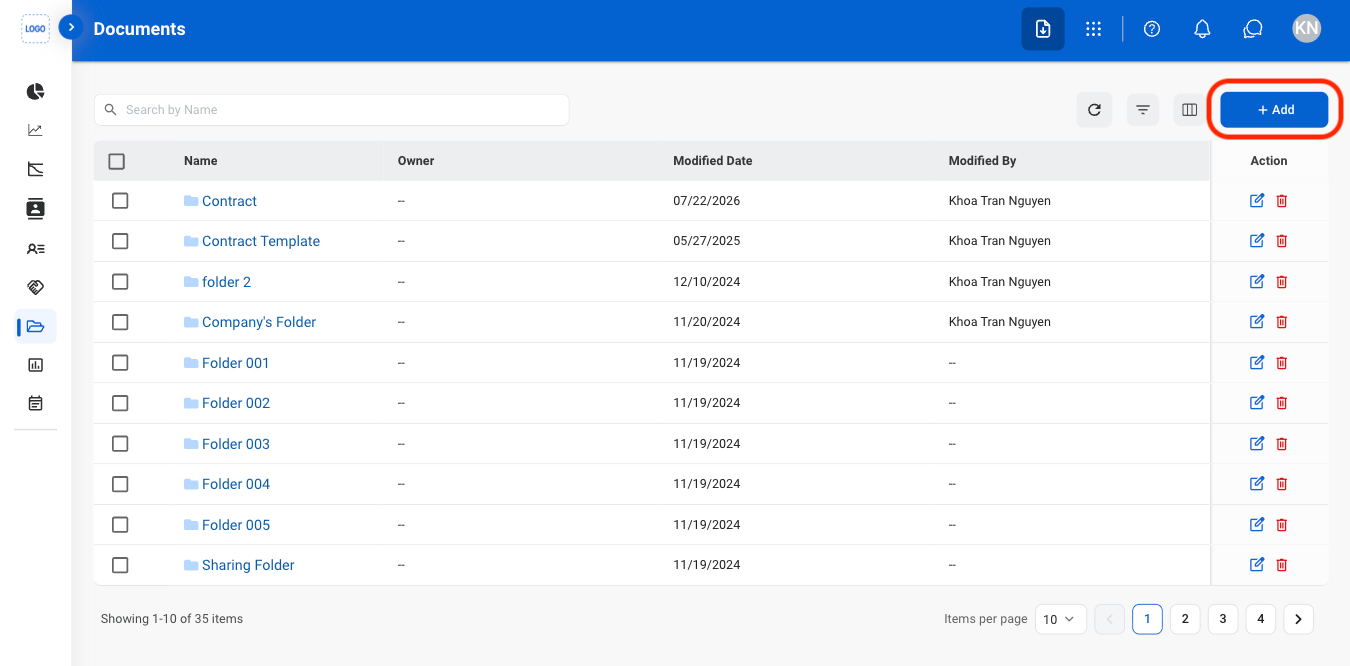Open the bar chart report sidebar icon
The image size is (1350, 666).
pos(35,365)
